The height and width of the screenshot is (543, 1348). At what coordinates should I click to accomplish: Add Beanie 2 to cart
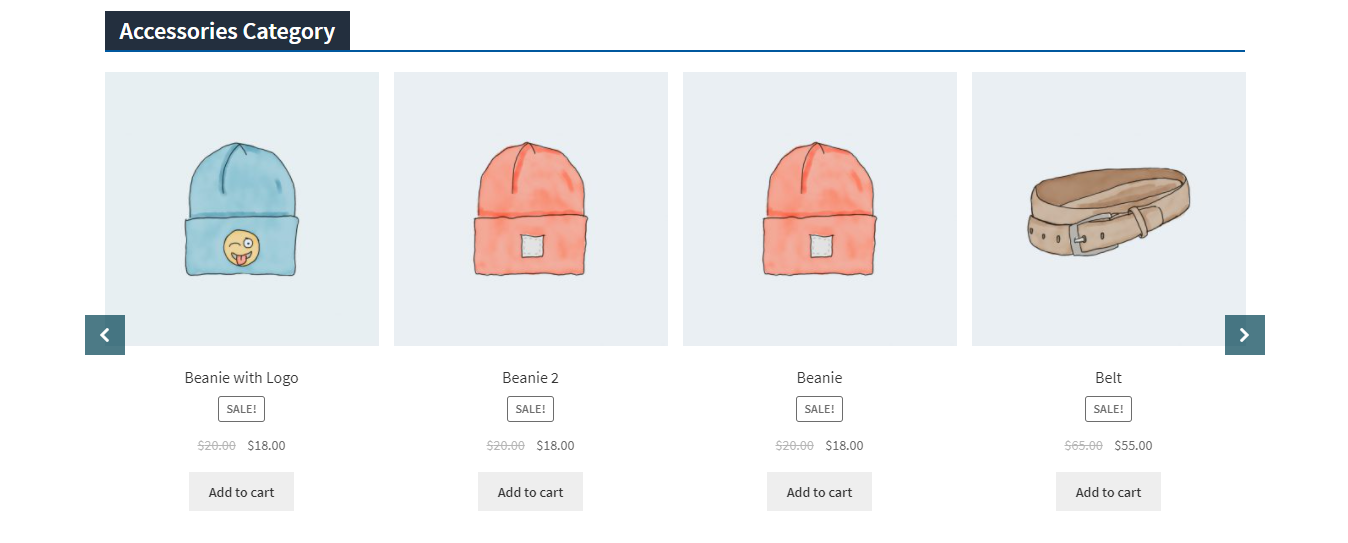531,492
